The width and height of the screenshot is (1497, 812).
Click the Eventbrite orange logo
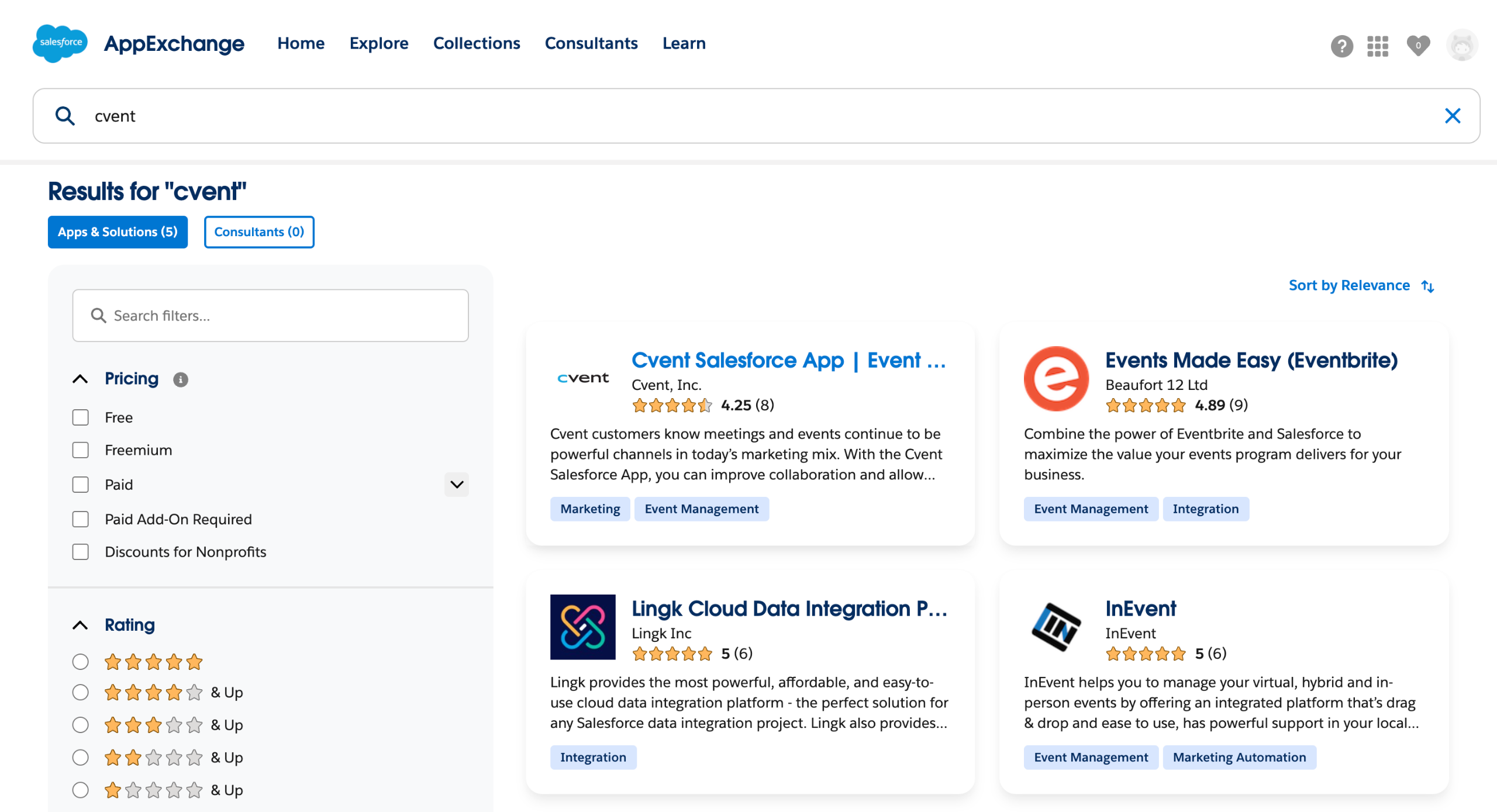1056,378
